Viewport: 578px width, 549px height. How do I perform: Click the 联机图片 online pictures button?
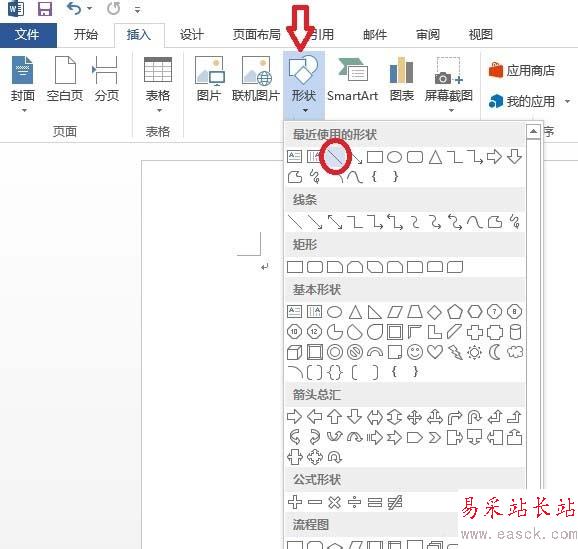point(256,80)
